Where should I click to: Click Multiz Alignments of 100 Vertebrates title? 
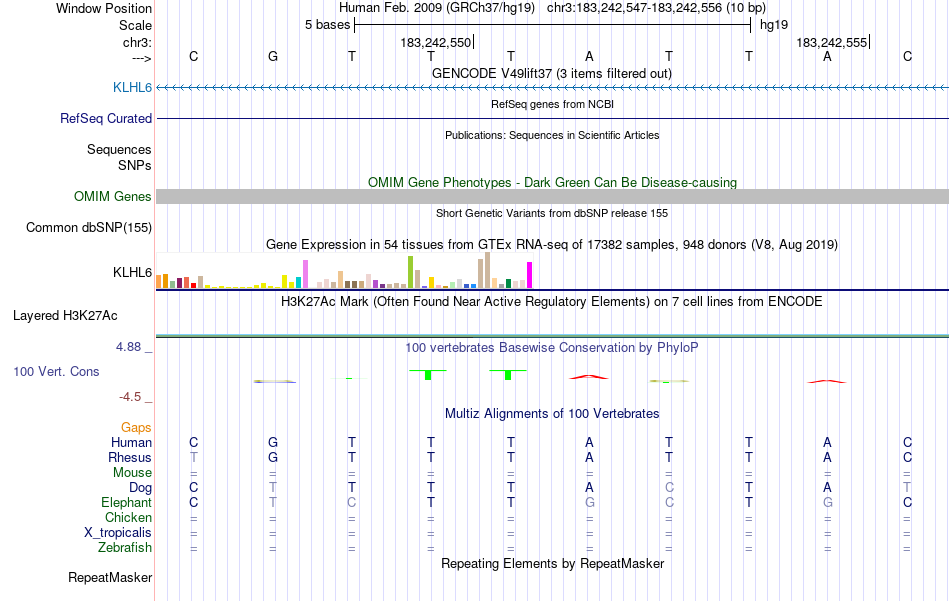pyautogui.click(x=552, y=413)
